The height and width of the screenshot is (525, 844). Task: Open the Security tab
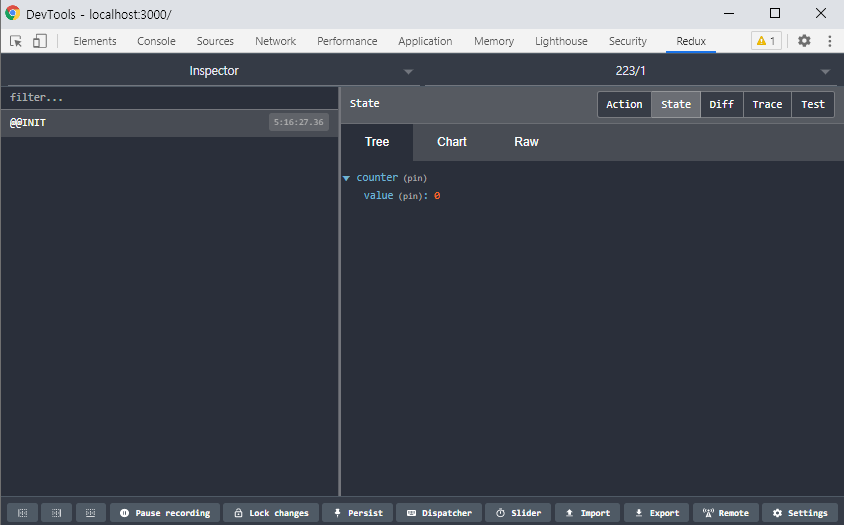(628, 41)
